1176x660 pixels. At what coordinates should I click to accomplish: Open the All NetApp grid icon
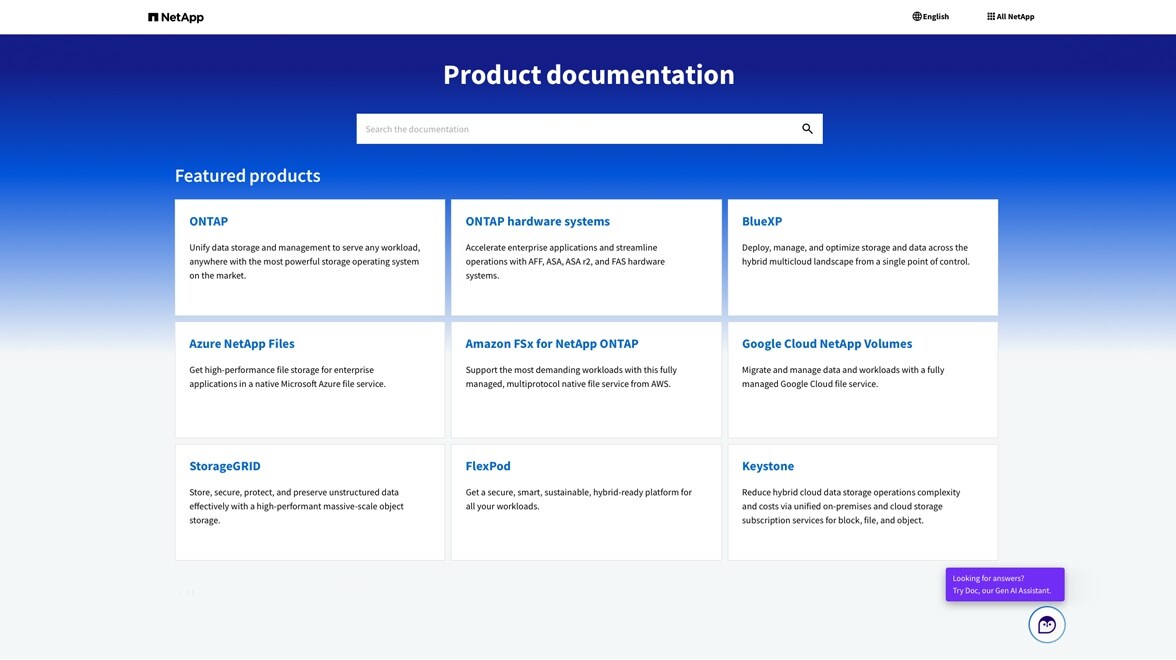(x=989, y=15)
